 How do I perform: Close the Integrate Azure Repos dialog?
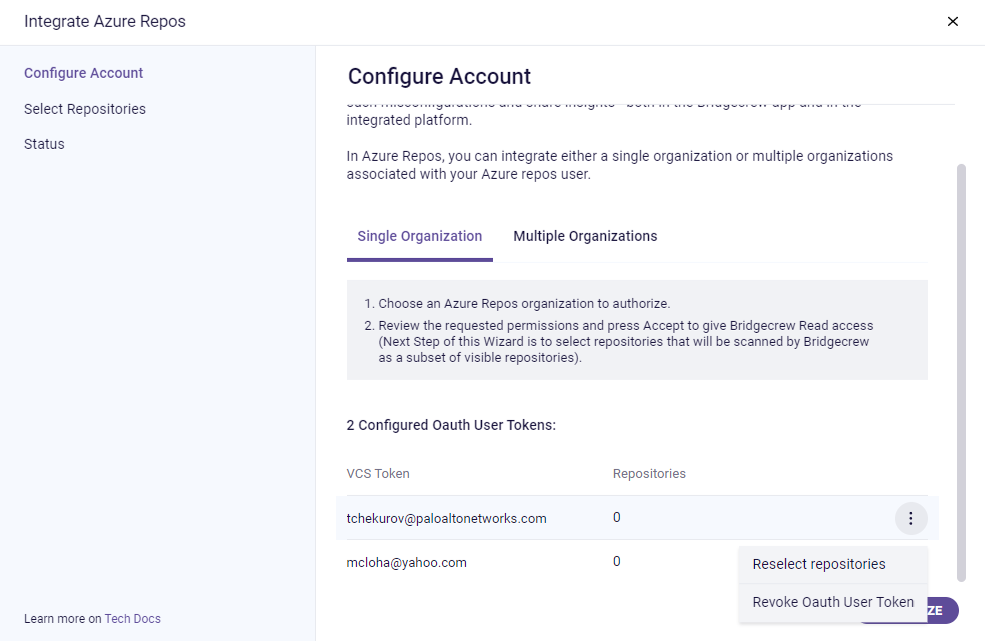coord(953,21)
